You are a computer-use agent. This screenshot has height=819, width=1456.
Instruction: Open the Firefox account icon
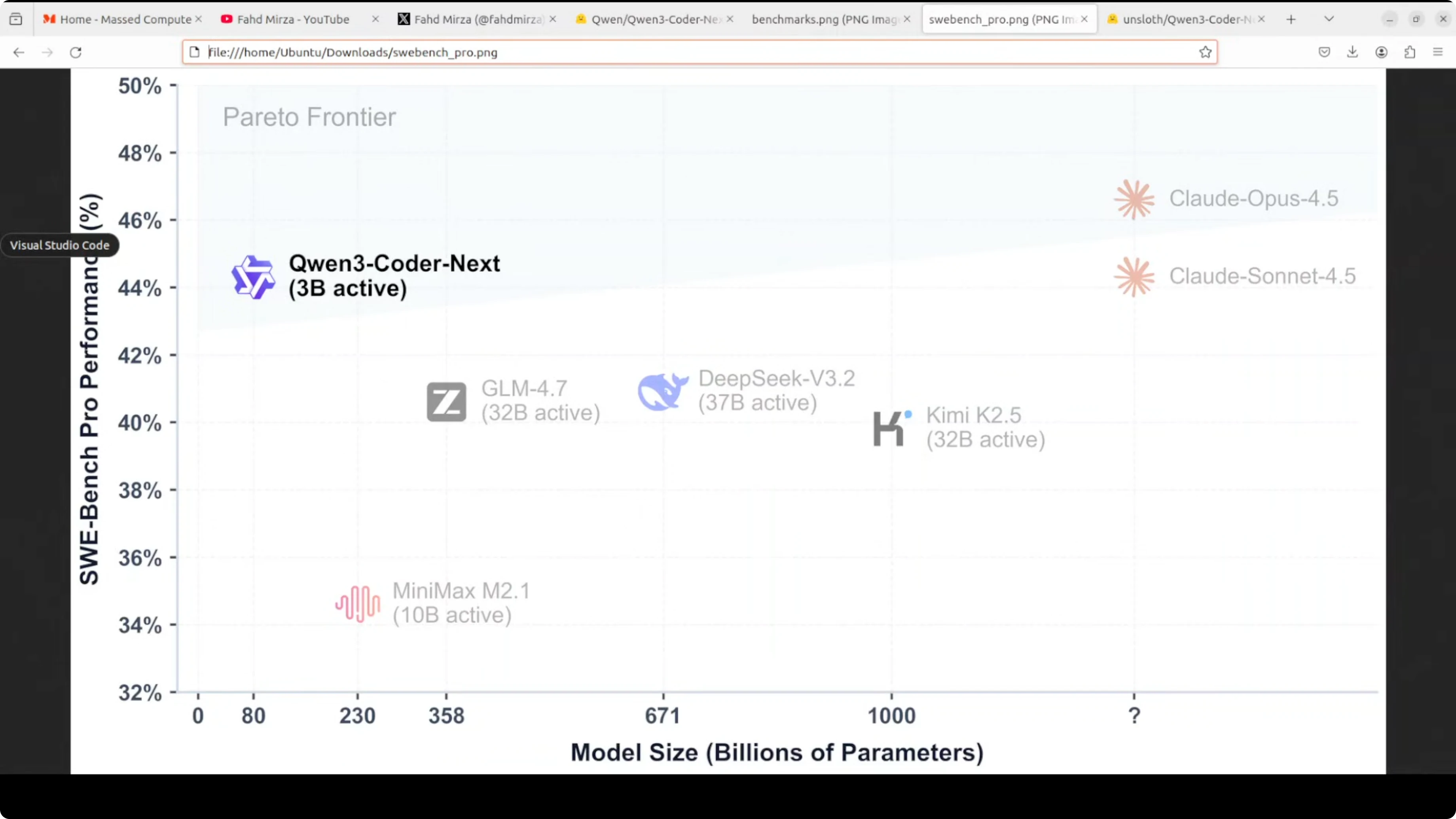[x=1381, y=53]
